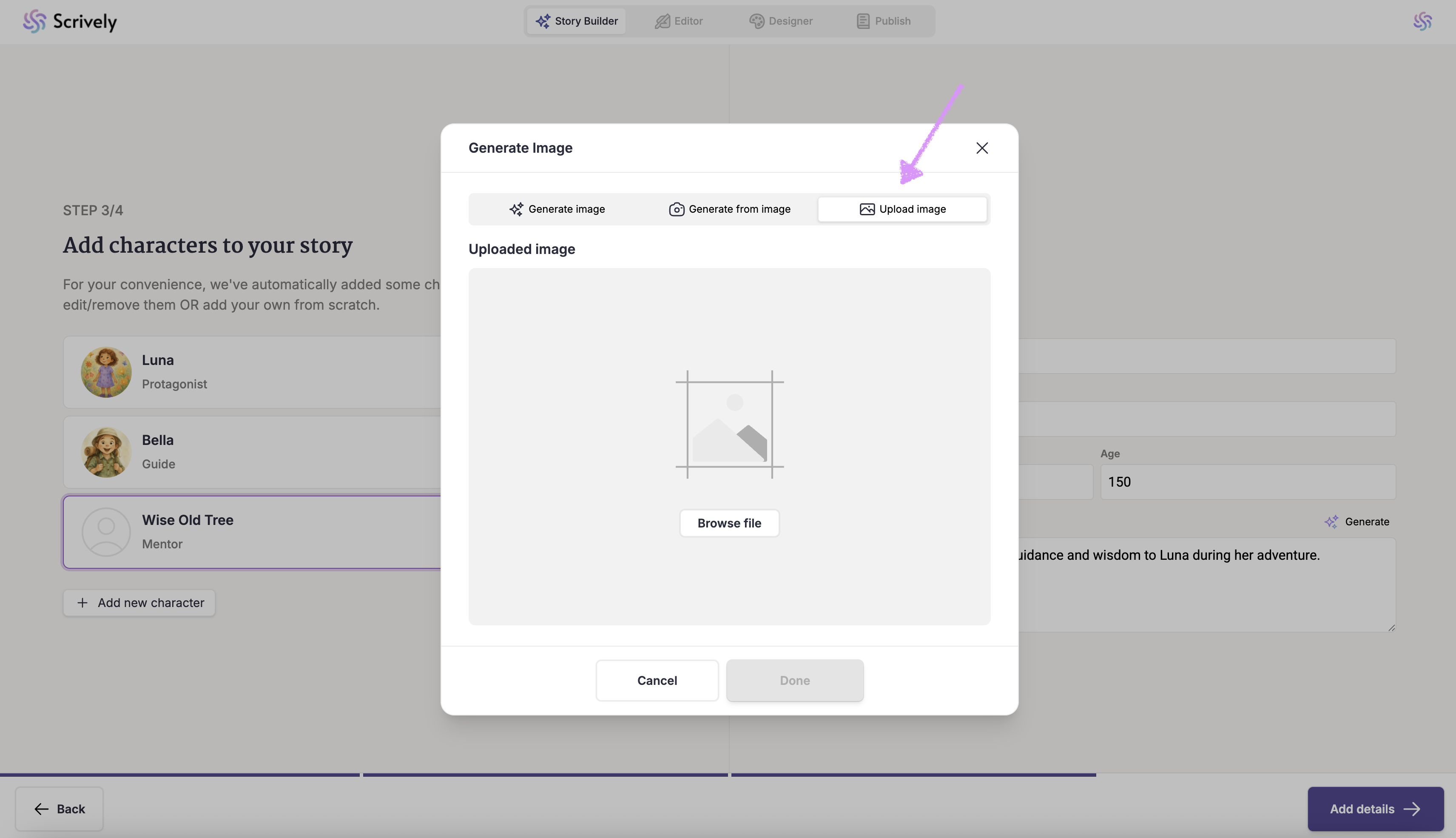Open the Designer section
The width and height of the screenshot is (1456, 838).
coord(780,21)
